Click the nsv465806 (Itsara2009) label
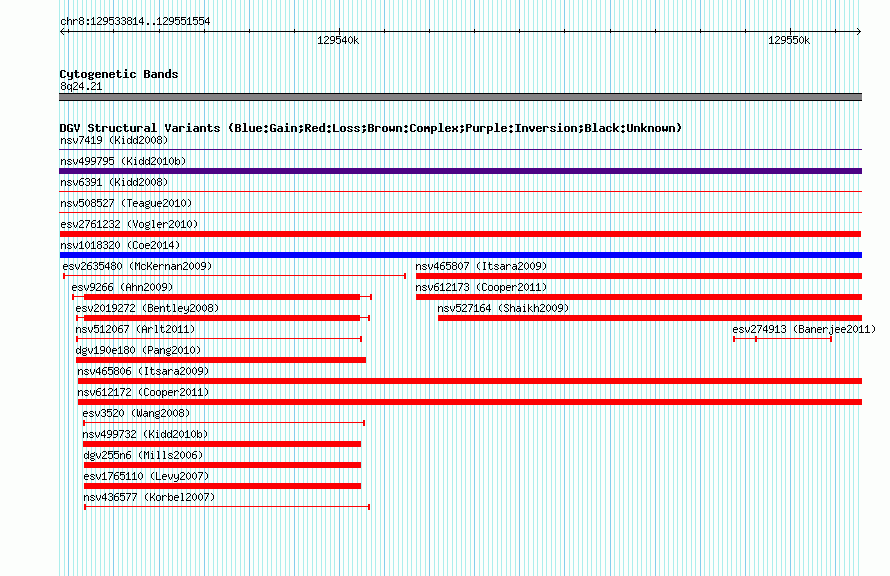 pos(143,371)
